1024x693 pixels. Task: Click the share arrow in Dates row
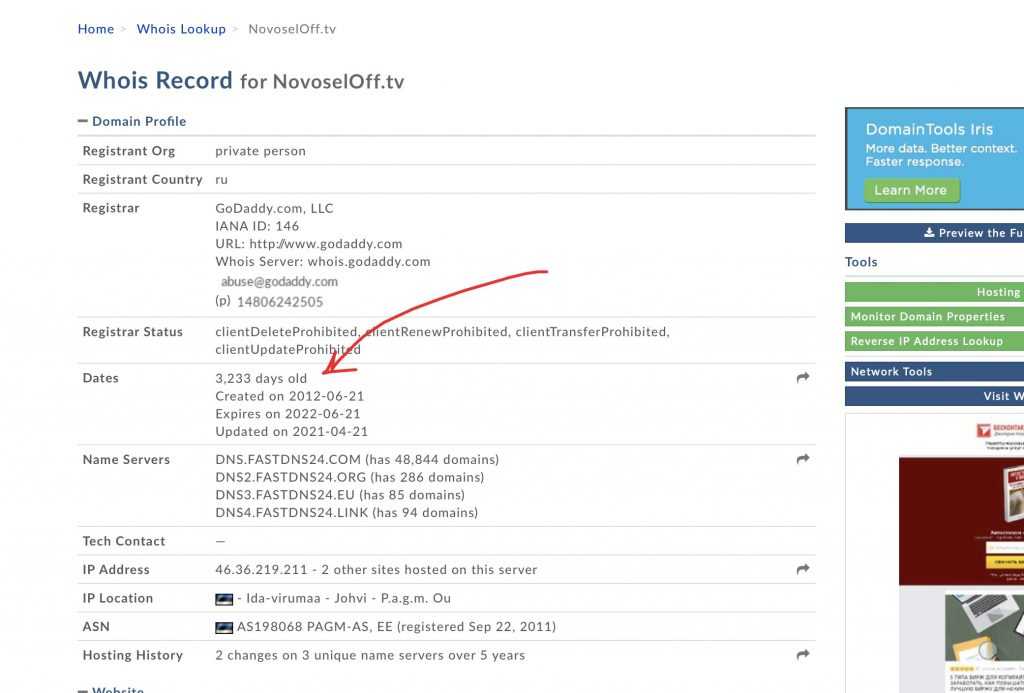click(802, 378)
